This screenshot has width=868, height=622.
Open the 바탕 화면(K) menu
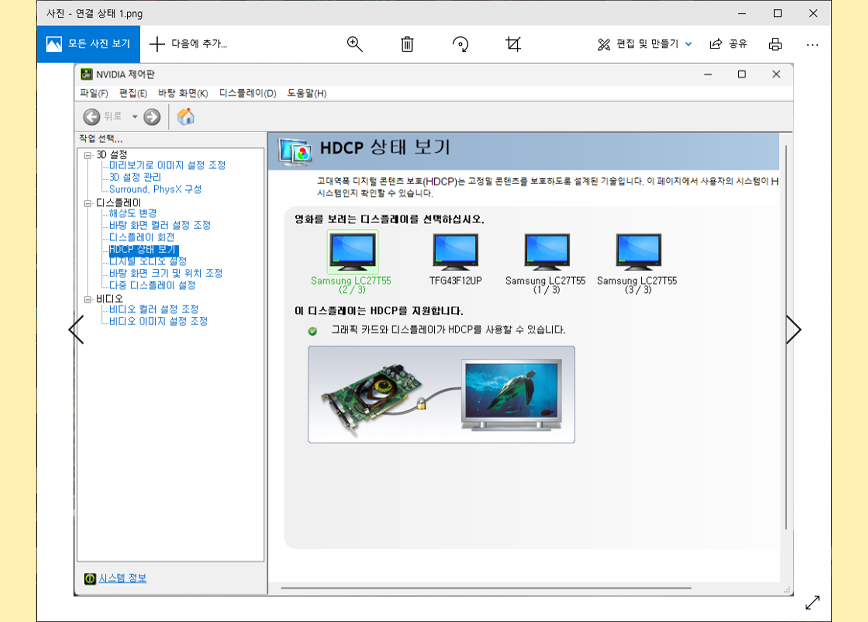tap(183, 93)
